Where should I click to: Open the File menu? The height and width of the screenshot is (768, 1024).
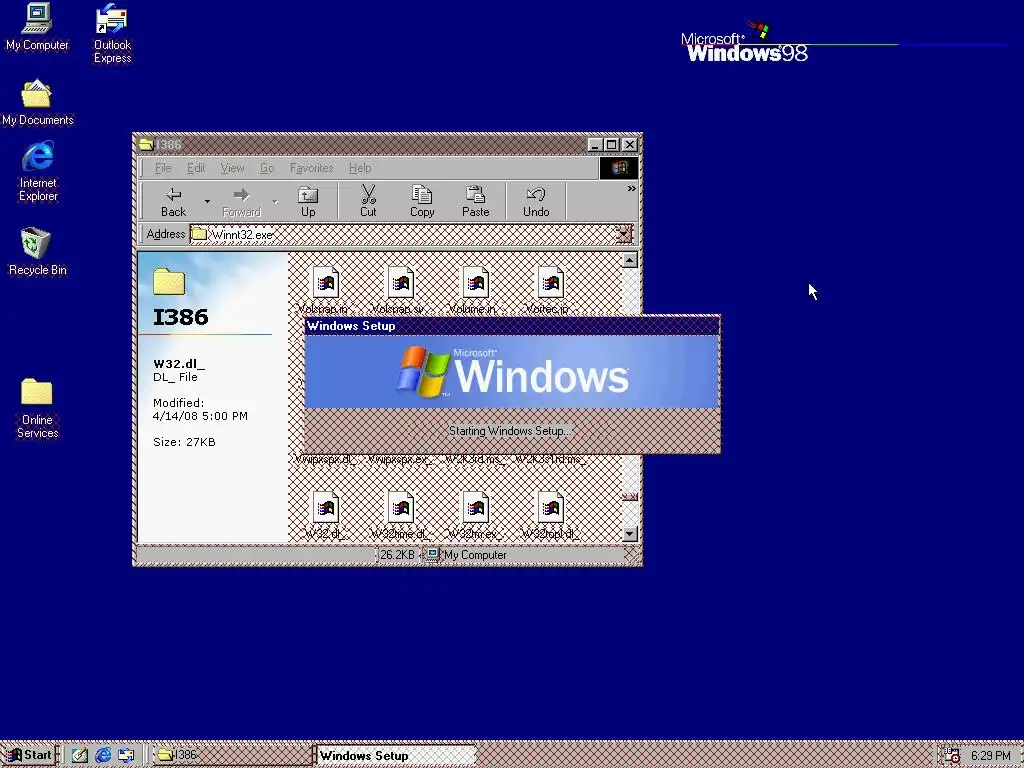[163, 168]
